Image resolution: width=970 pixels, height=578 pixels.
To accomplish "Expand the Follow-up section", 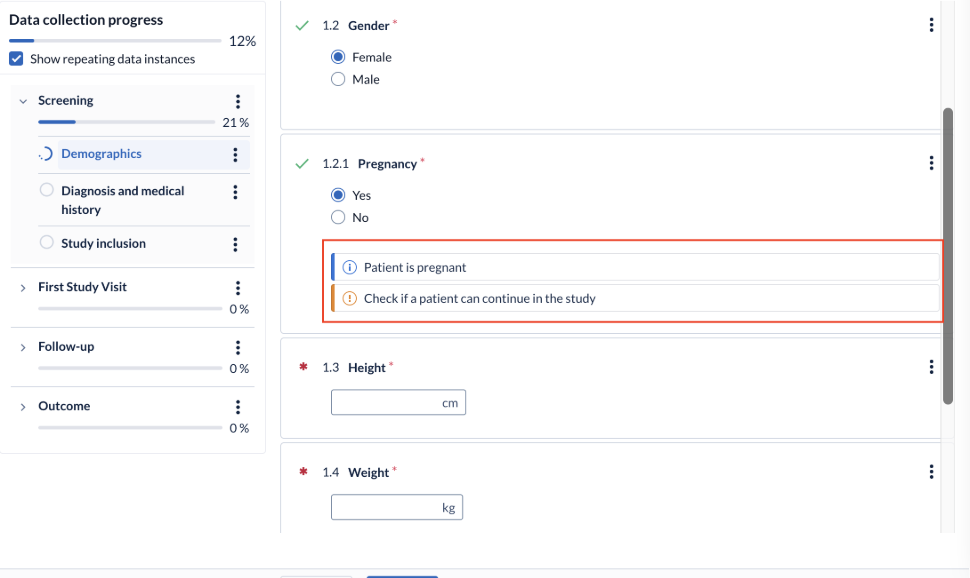I will 23,347.
